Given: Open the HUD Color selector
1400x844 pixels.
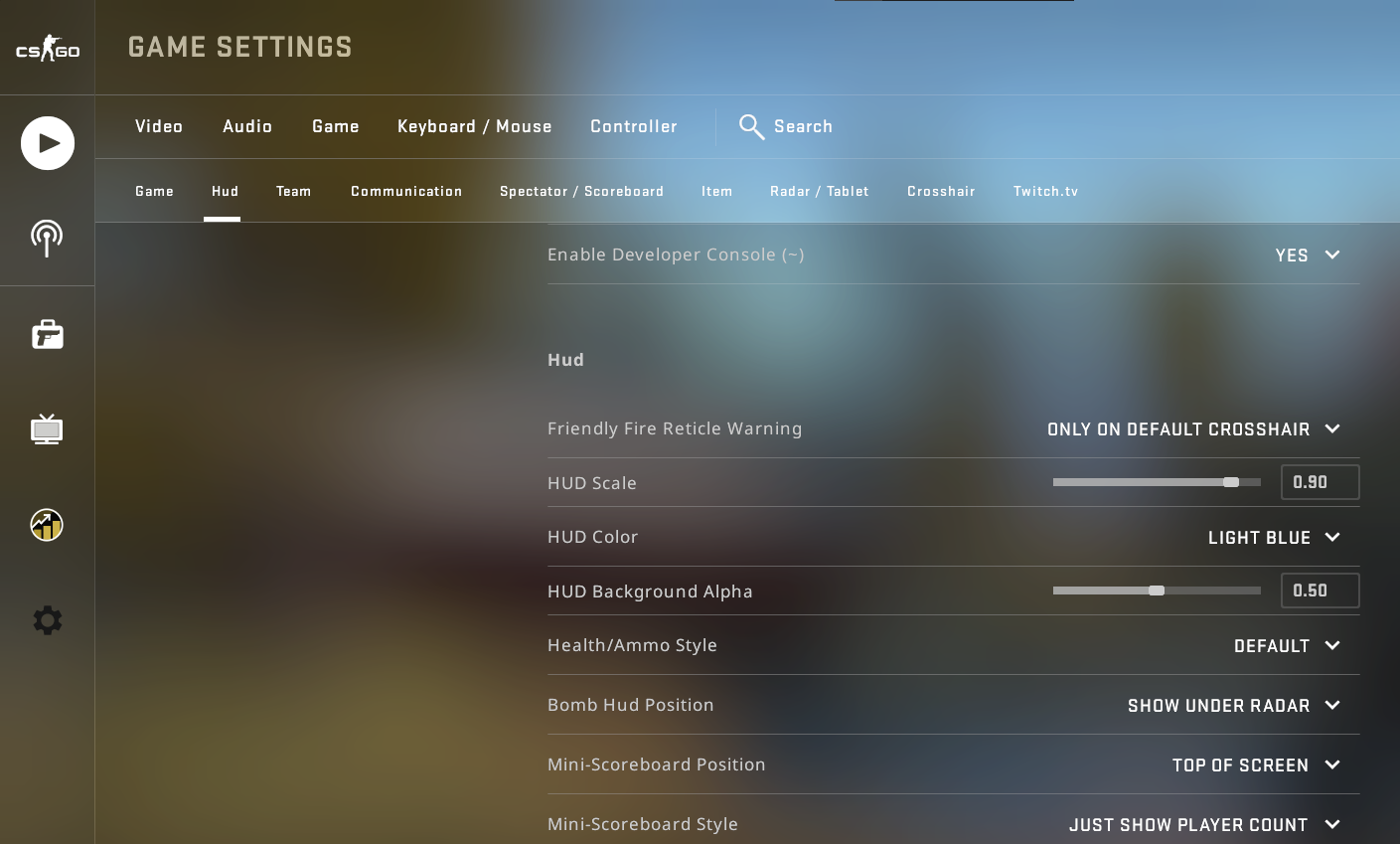Looking at the screenshot, I should point(1273,538).
